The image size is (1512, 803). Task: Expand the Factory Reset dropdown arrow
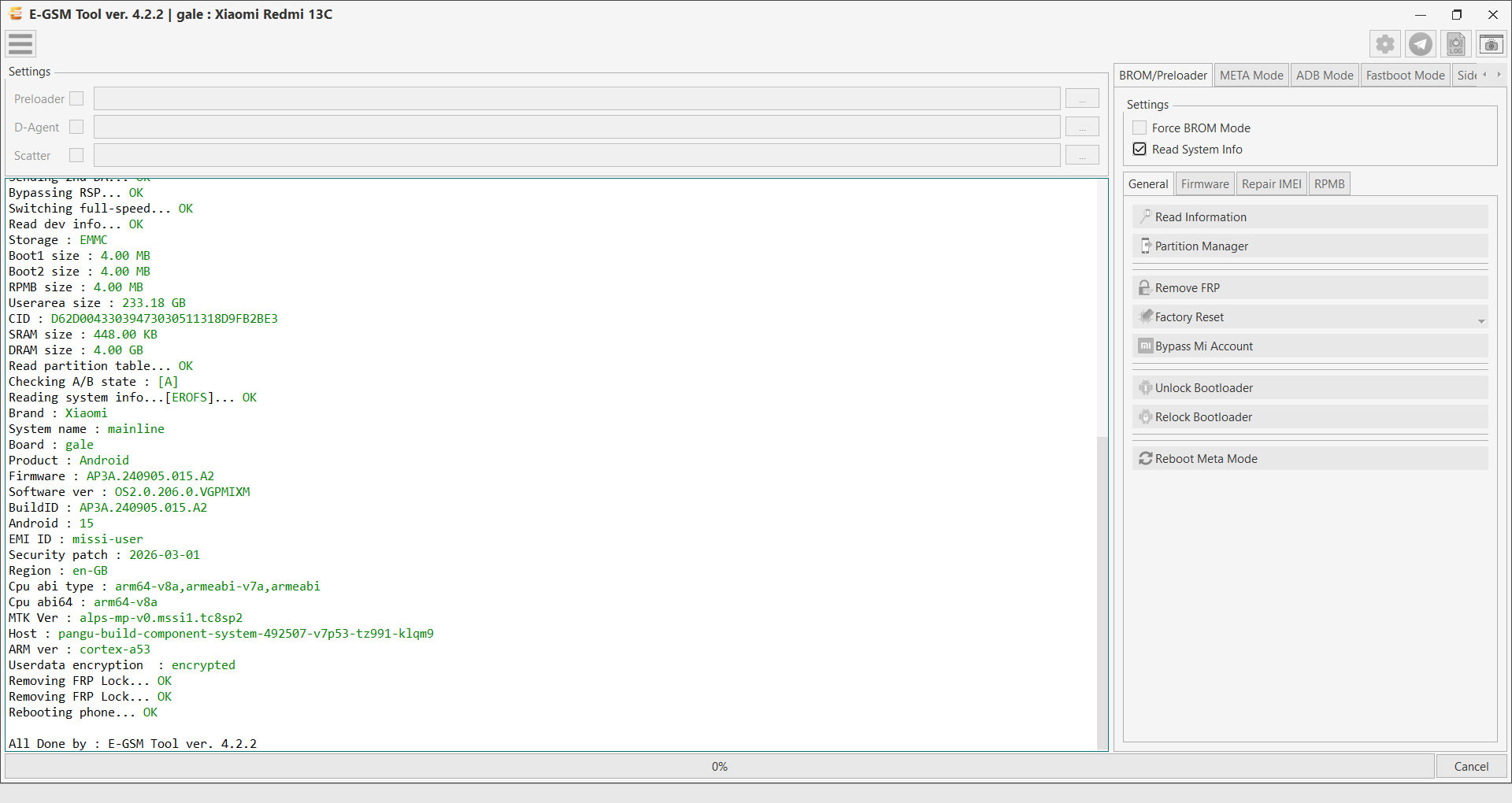click(1481, 320)
